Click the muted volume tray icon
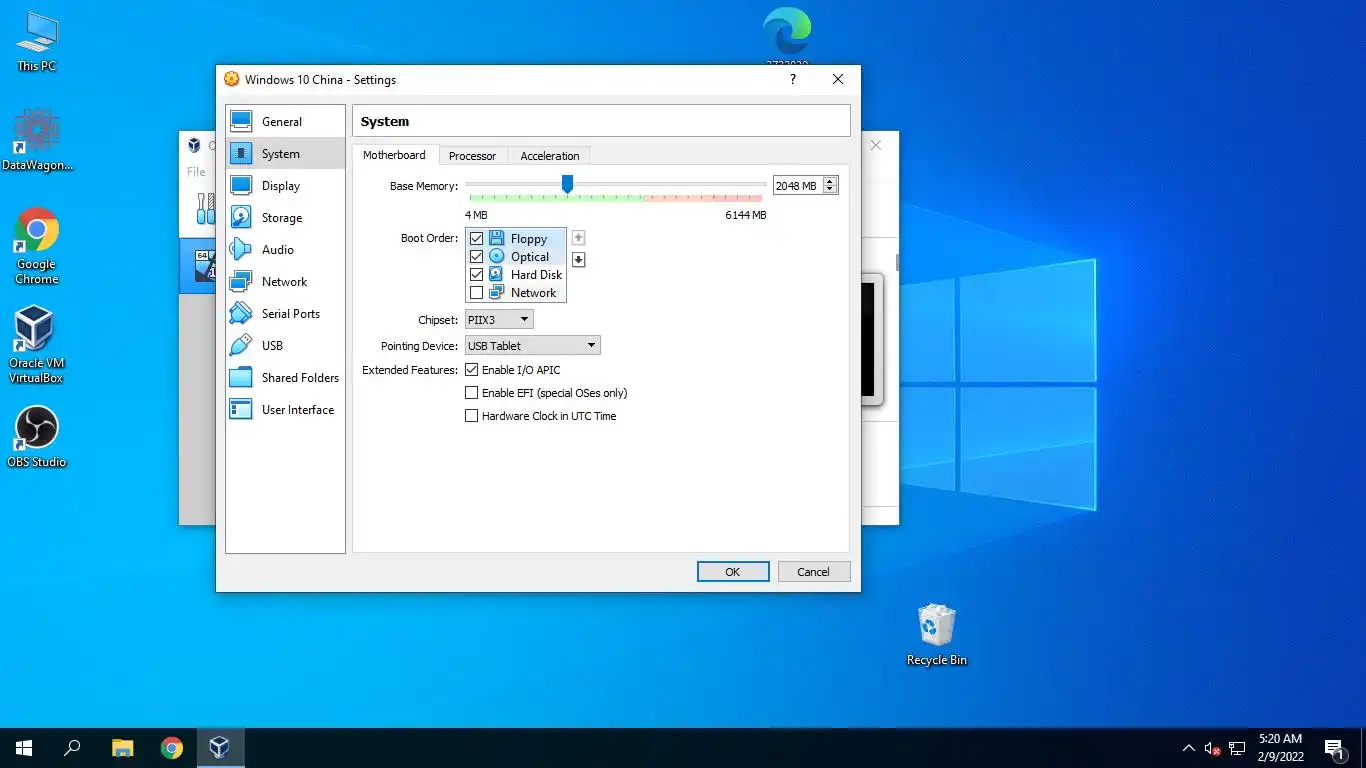Screen dimensions: 1366x768 coord(1212,748)
